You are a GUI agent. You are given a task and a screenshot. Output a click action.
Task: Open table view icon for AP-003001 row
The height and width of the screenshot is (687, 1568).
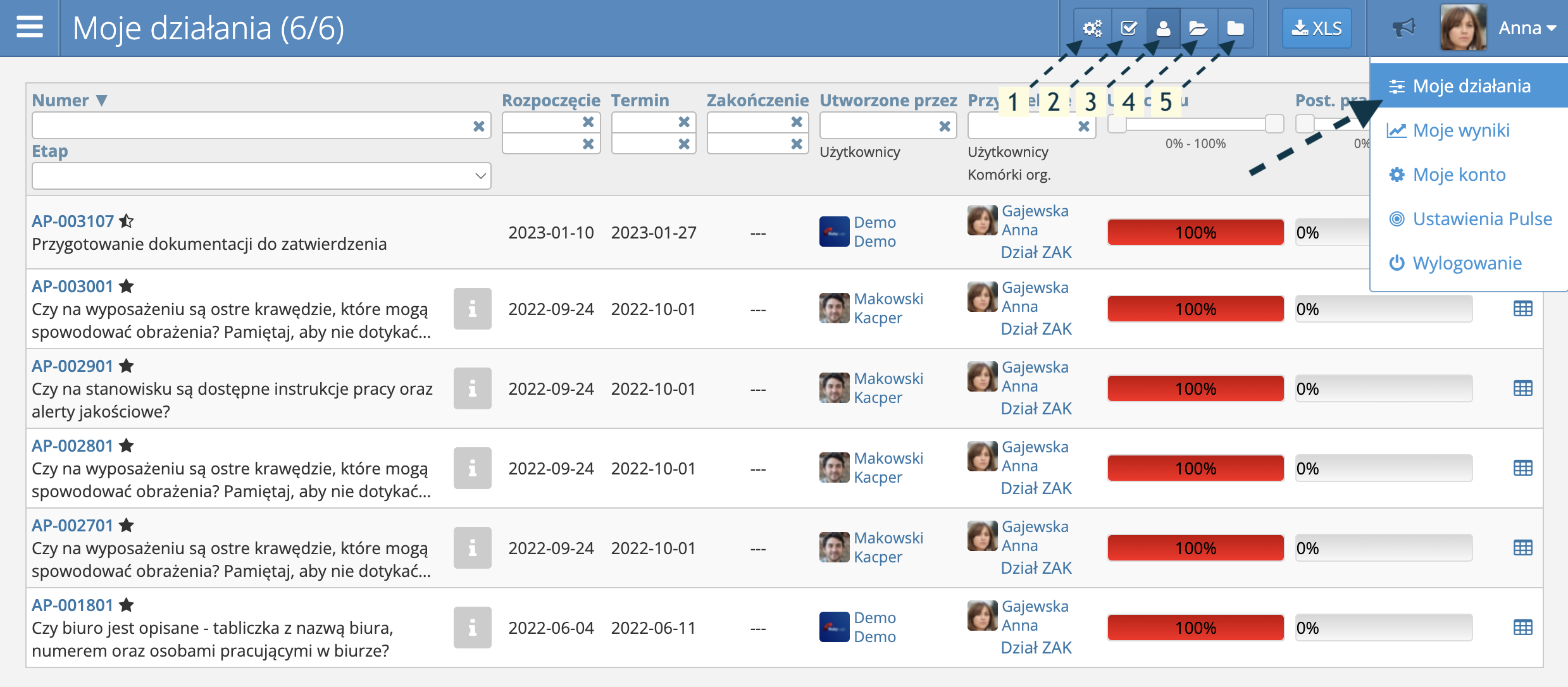point(1522,309)
